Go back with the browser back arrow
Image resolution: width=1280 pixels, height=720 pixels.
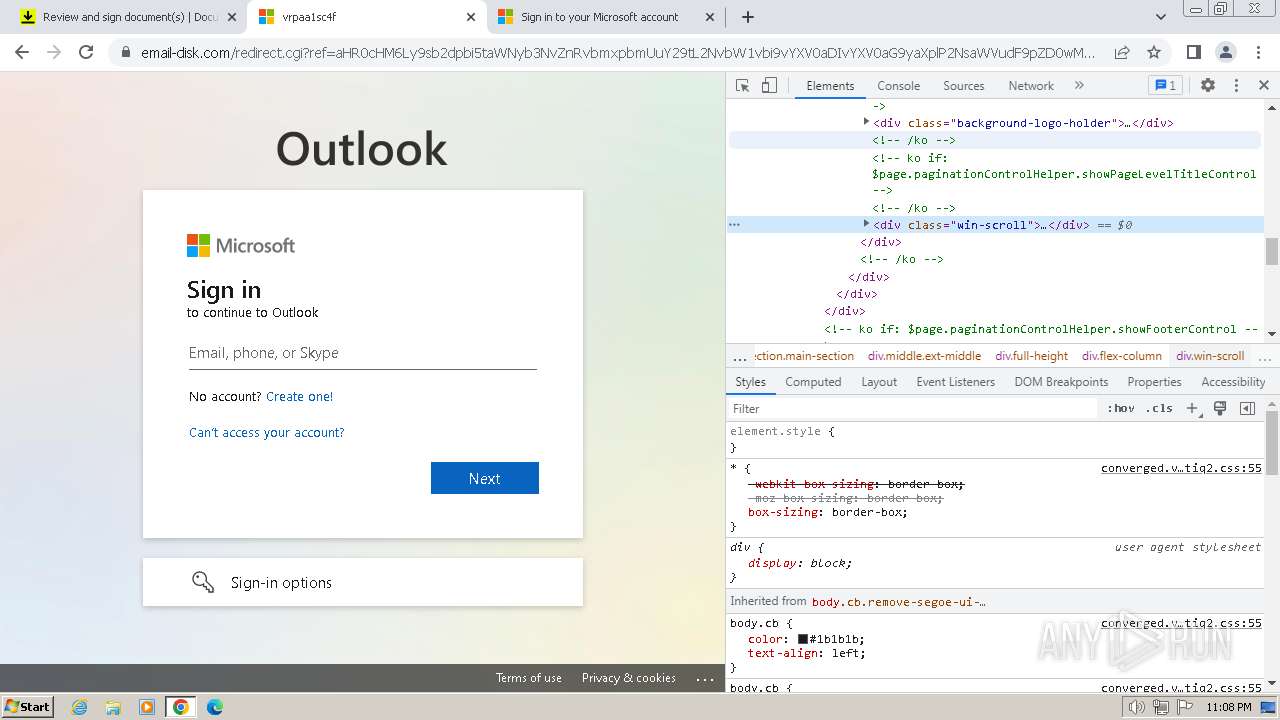pos(22,52)
